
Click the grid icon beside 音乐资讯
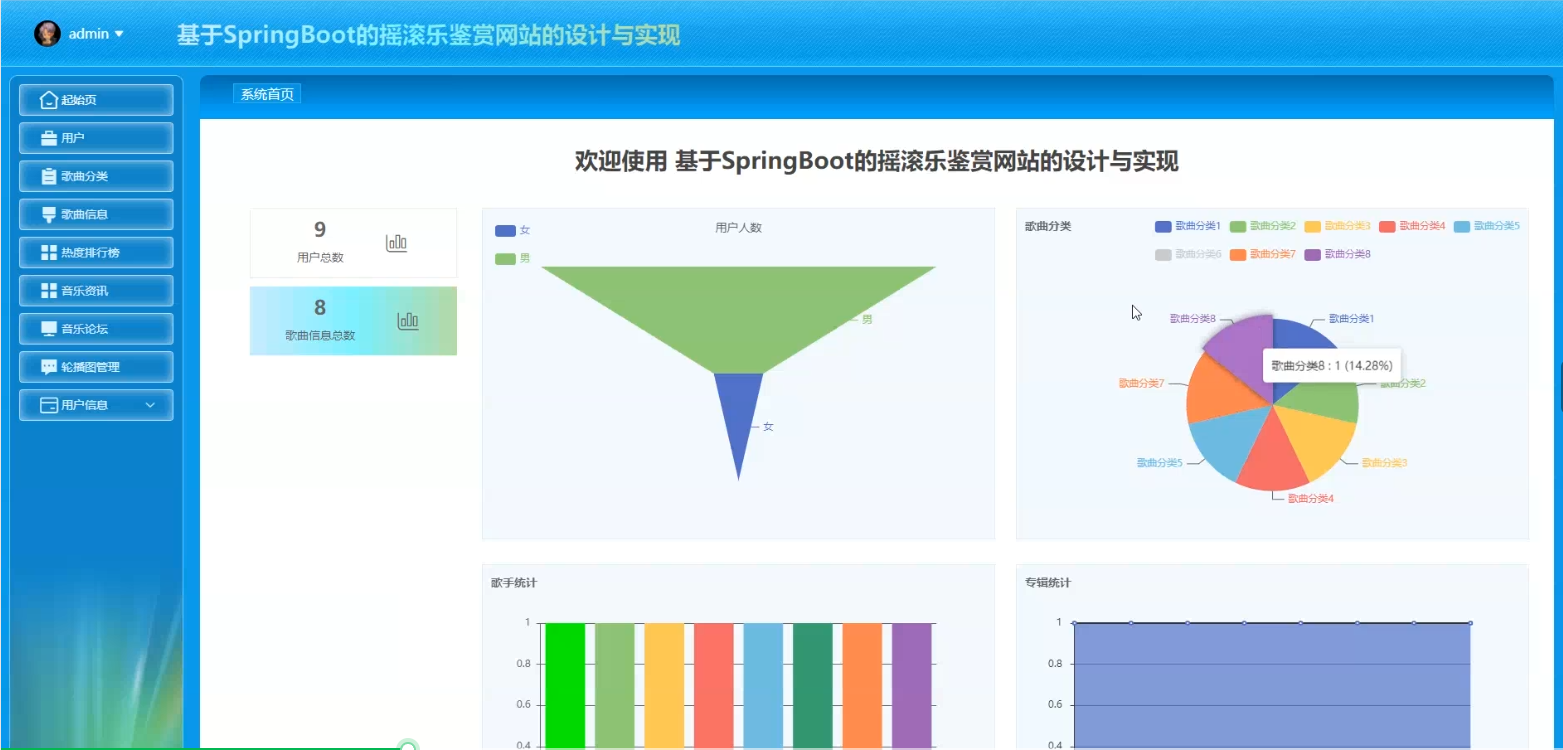[48, 290]
